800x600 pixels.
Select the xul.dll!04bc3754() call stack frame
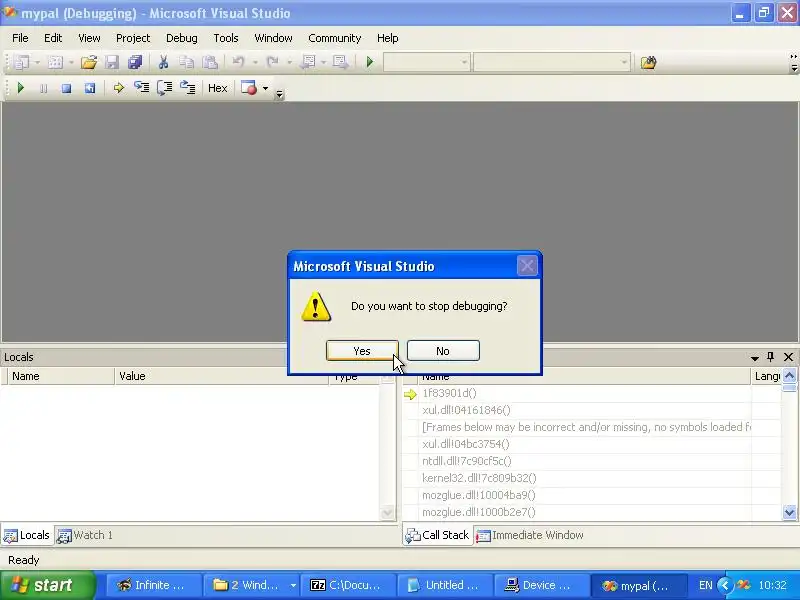pos(466,444)
